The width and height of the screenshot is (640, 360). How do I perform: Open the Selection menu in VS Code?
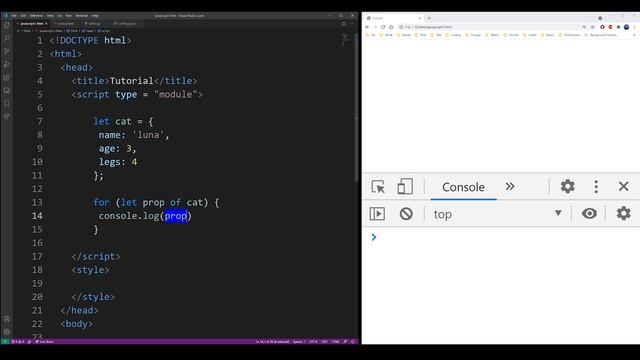(x=36, y=16)
